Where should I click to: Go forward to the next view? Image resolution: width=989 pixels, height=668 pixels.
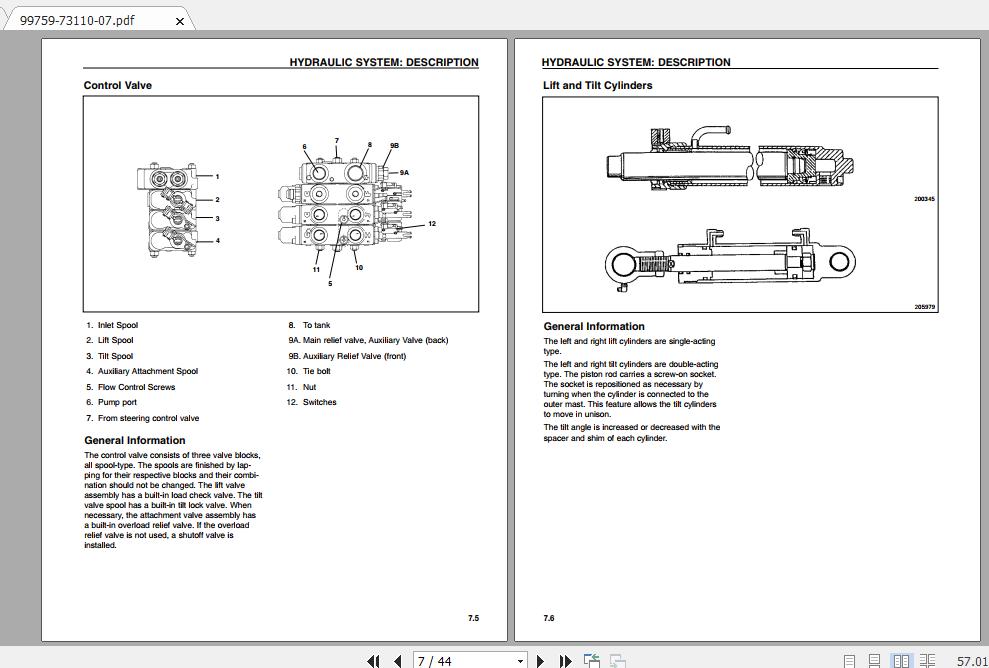(x=616, y=661)
